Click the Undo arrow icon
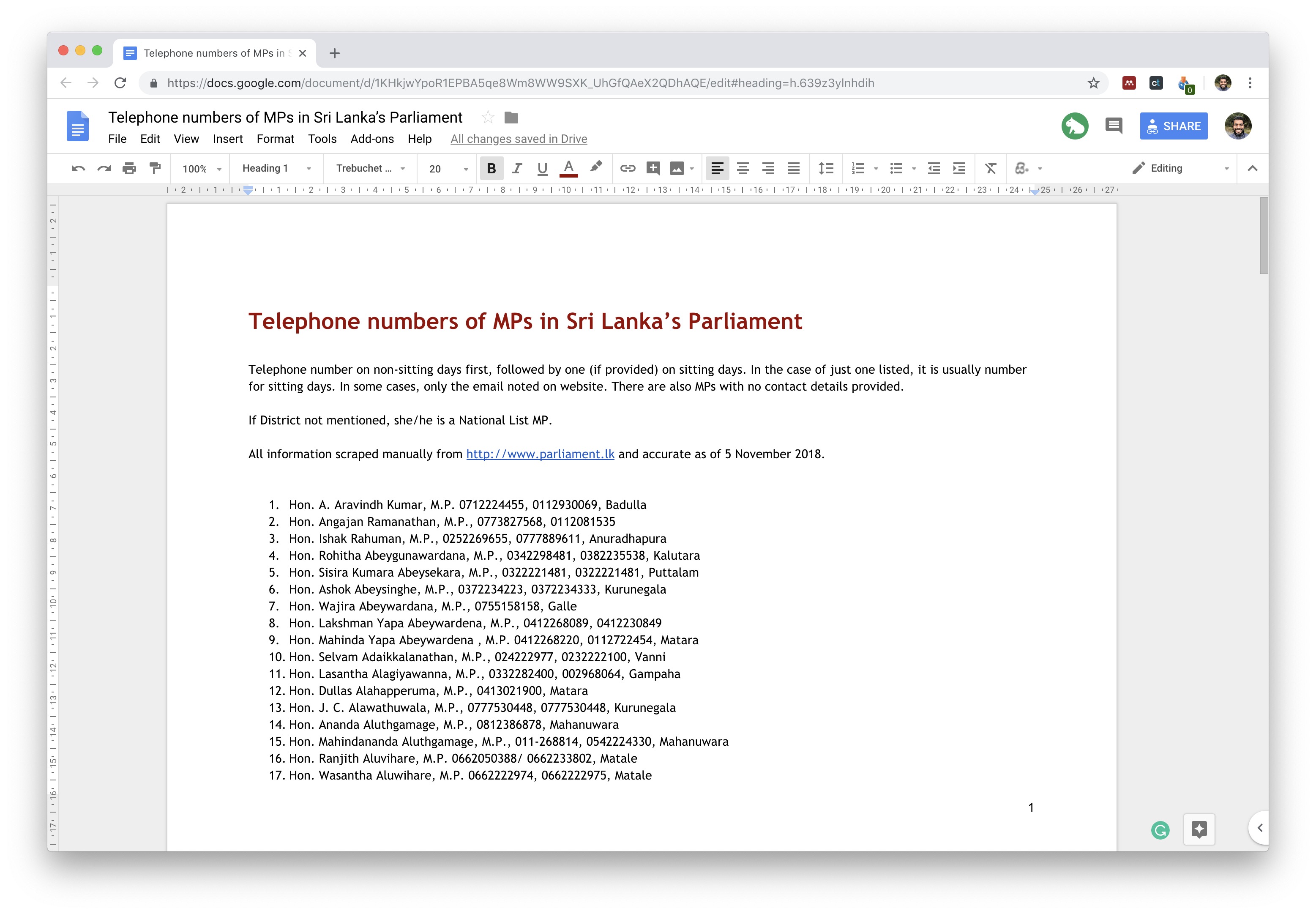This screenshot has width=1316, height=914. point(79,168)
